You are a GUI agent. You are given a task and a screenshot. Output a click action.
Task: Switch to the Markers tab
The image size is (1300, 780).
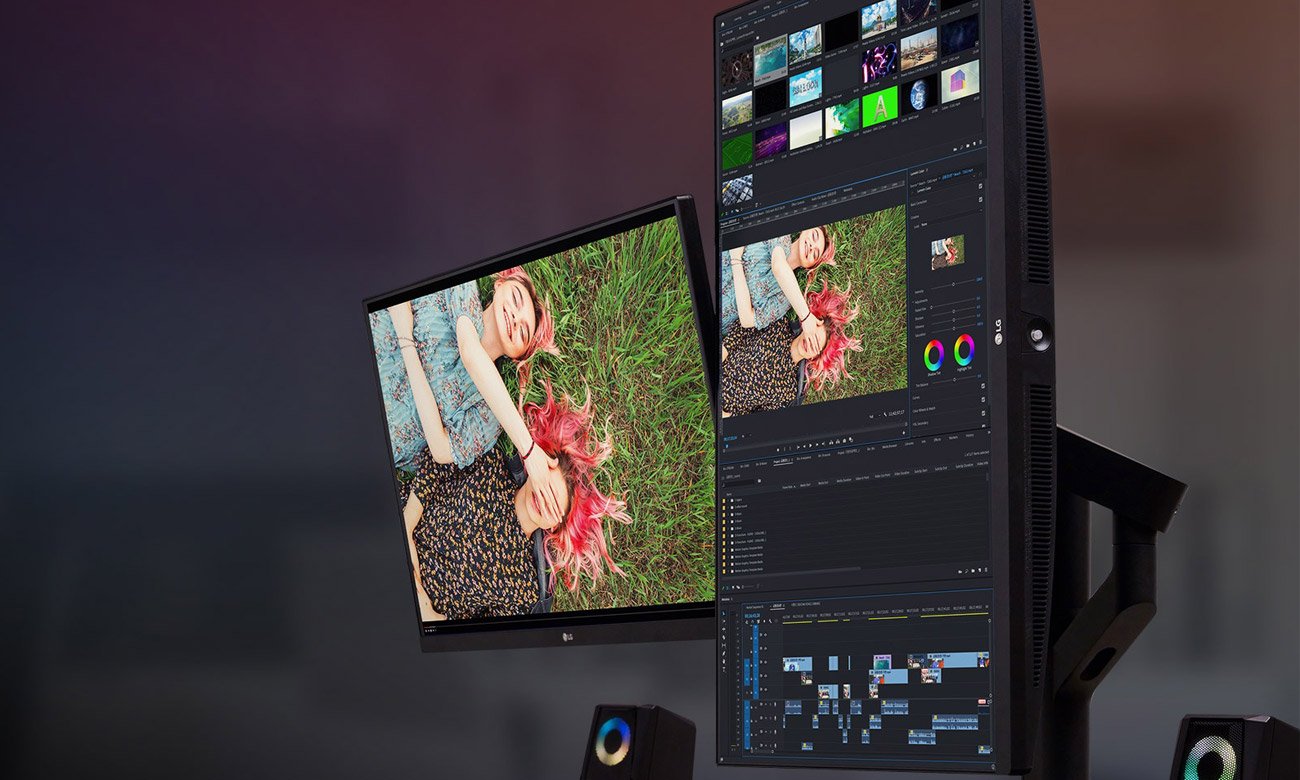coord(953,437)
